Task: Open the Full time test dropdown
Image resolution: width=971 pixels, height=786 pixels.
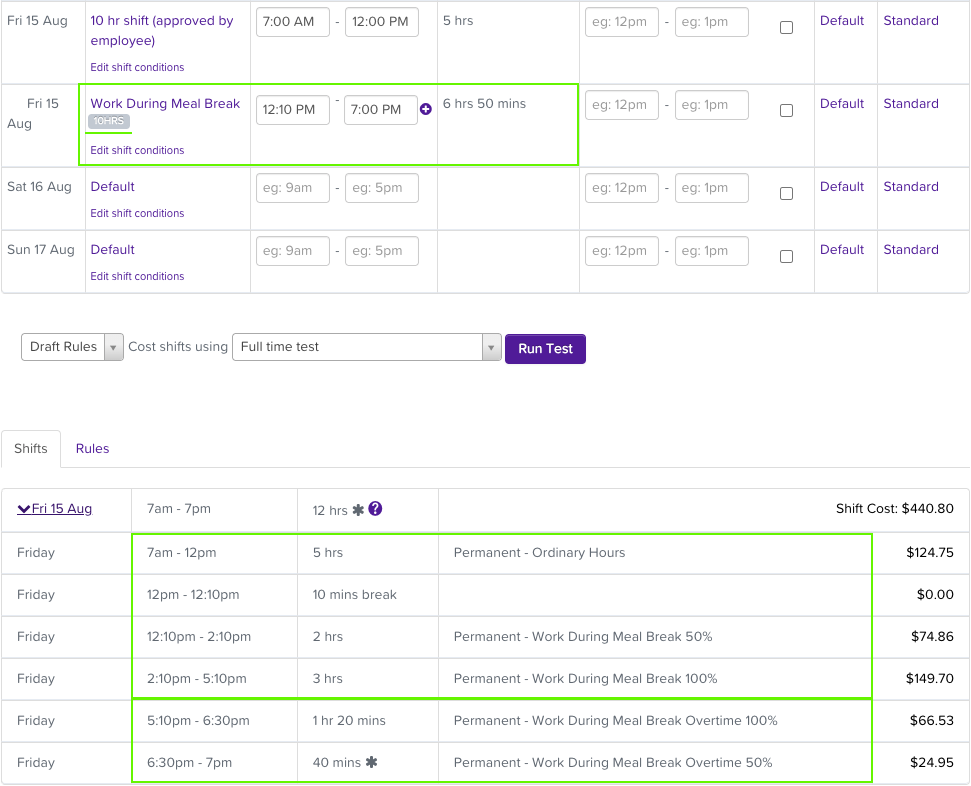Action: pos(366,347)
